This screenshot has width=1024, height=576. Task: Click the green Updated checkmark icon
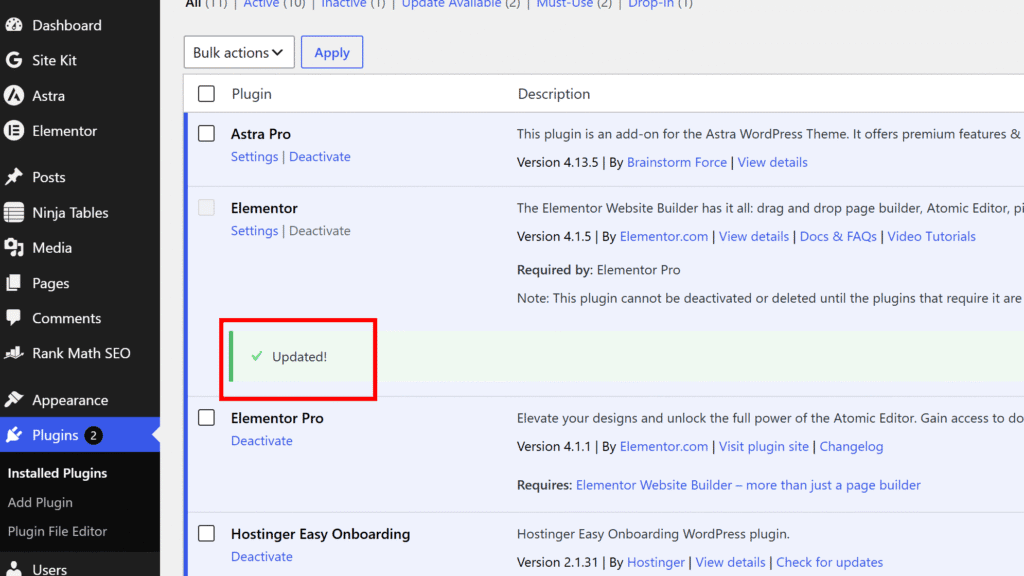pyautogui.click(x=257, y=356)
